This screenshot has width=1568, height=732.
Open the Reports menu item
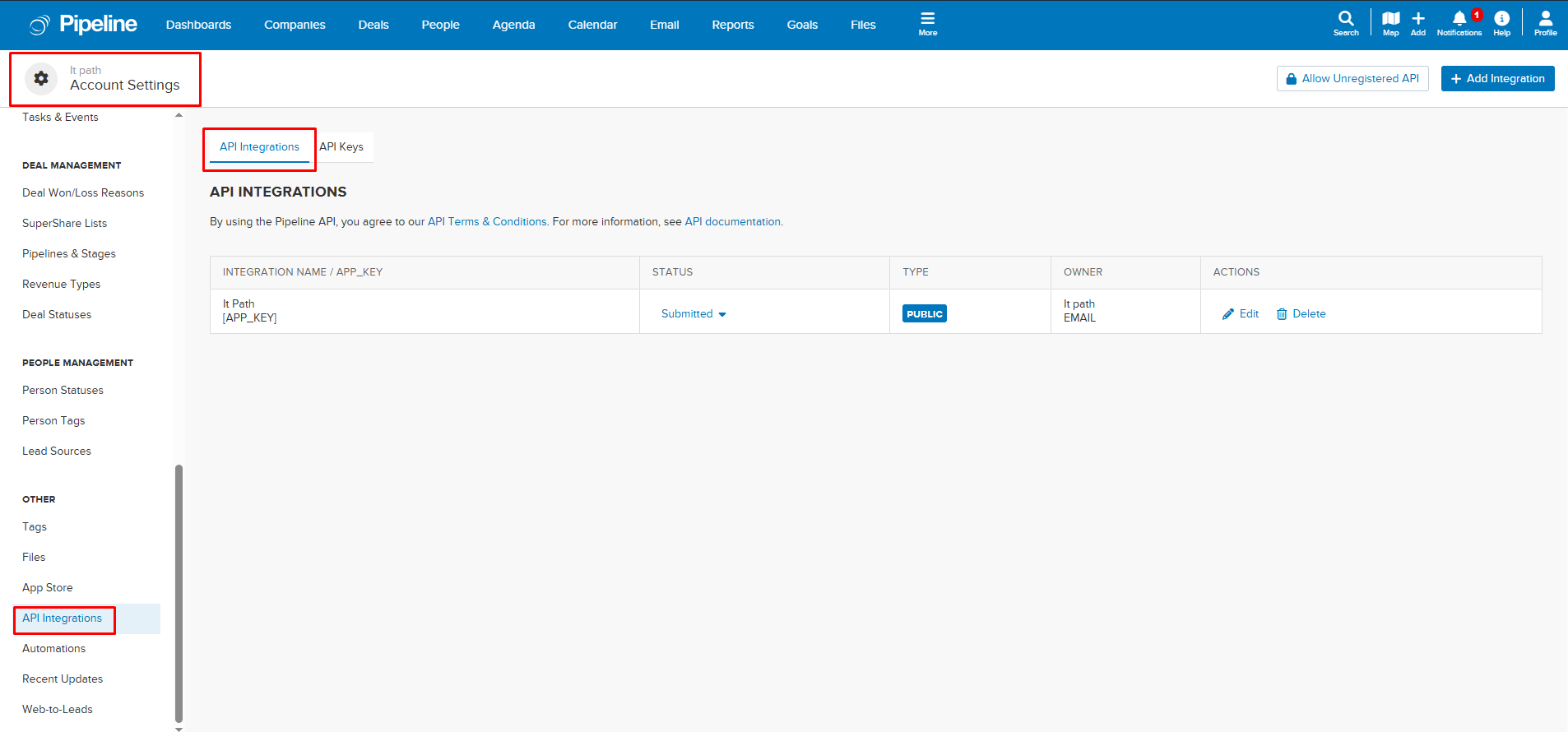pos(732,25)
